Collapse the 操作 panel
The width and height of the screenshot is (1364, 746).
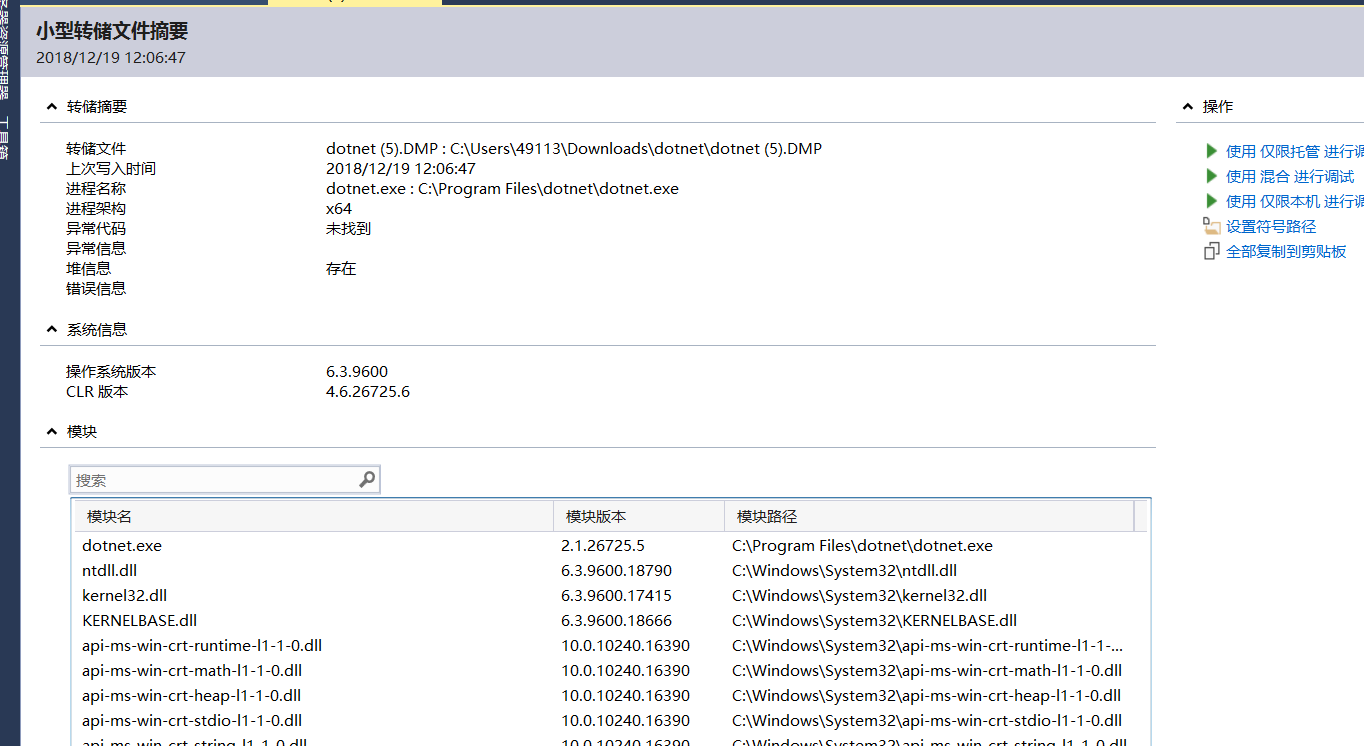tap(1188, 106)
